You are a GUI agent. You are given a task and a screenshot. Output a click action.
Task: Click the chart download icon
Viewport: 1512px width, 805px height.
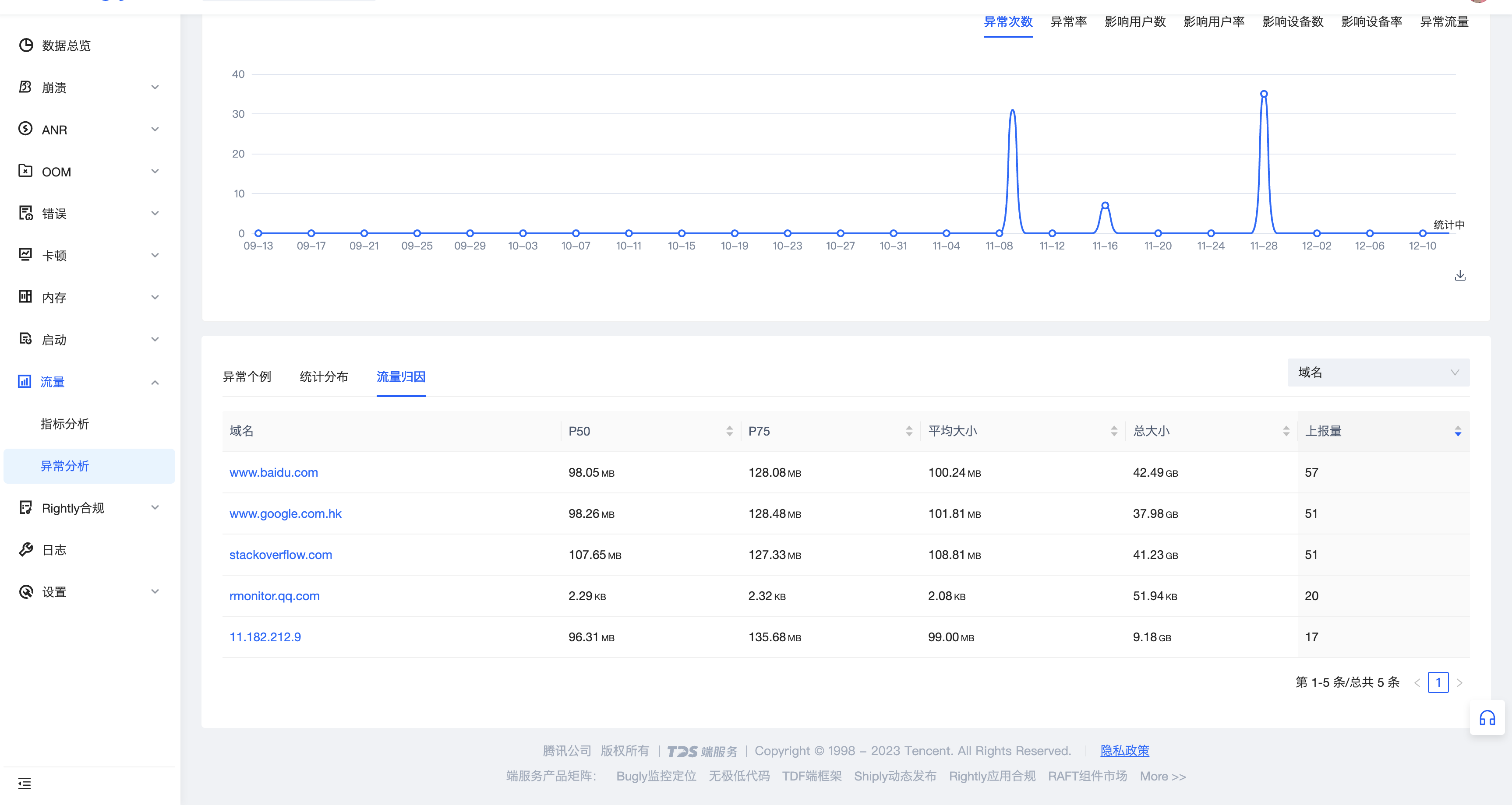(x=1460, y=275)
